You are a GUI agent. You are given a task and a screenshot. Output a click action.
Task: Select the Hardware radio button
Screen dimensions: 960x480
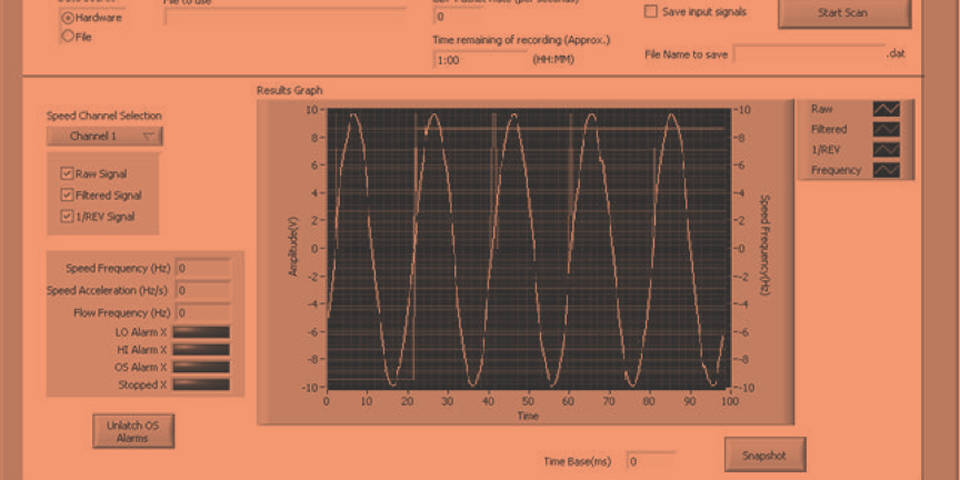68,17
